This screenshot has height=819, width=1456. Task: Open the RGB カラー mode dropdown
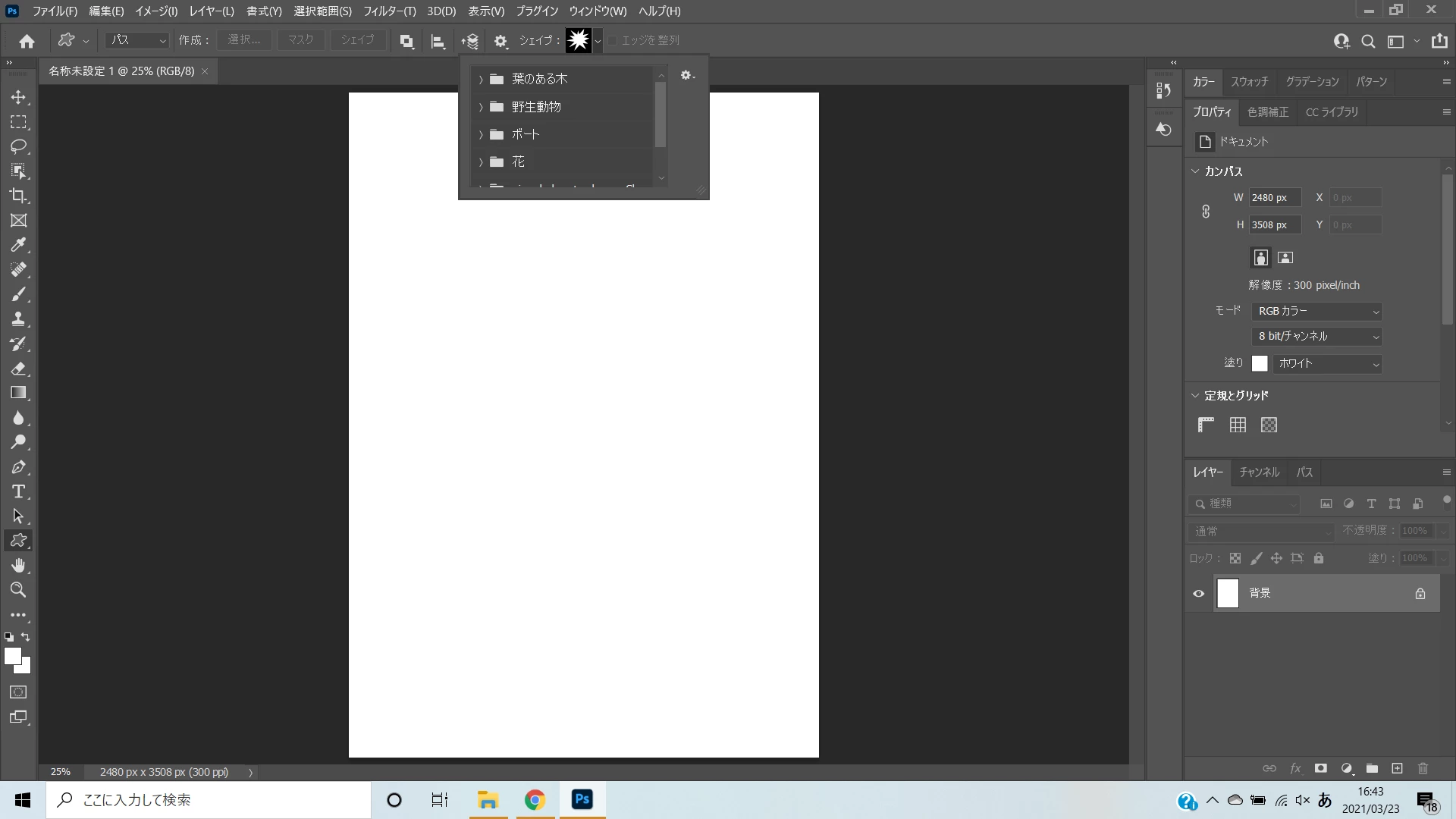[1316, 311]
